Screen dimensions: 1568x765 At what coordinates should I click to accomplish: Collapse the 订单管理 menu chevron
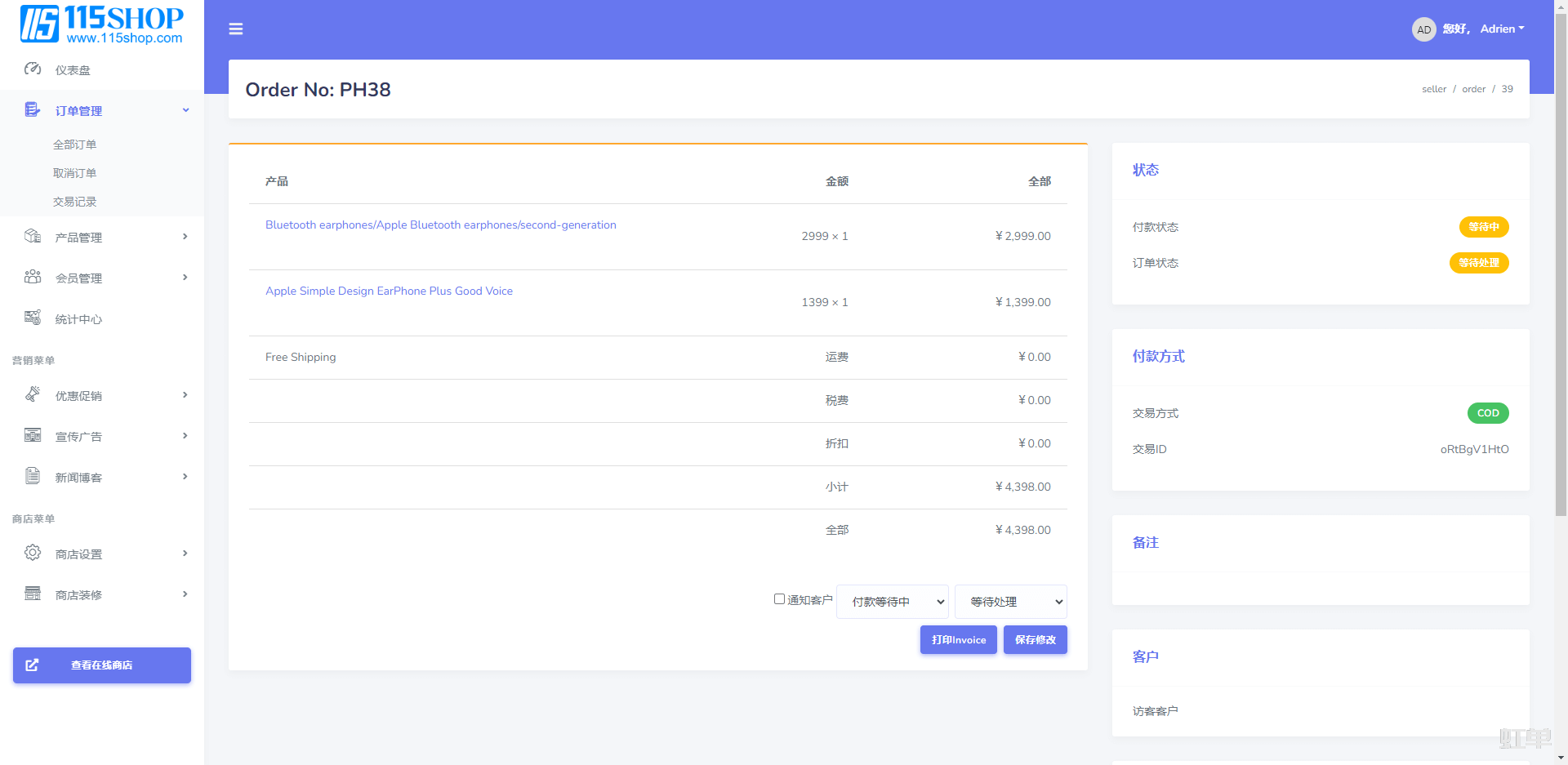tap(186, 110)
